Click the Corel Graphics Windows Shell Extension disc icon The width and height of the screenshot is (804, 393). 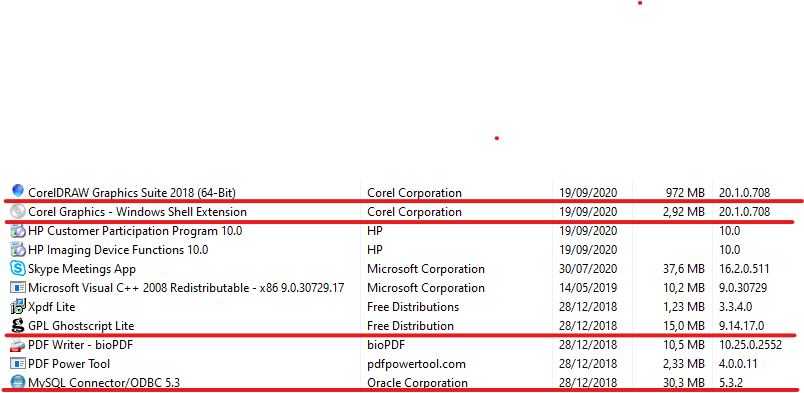coord(18,211)
